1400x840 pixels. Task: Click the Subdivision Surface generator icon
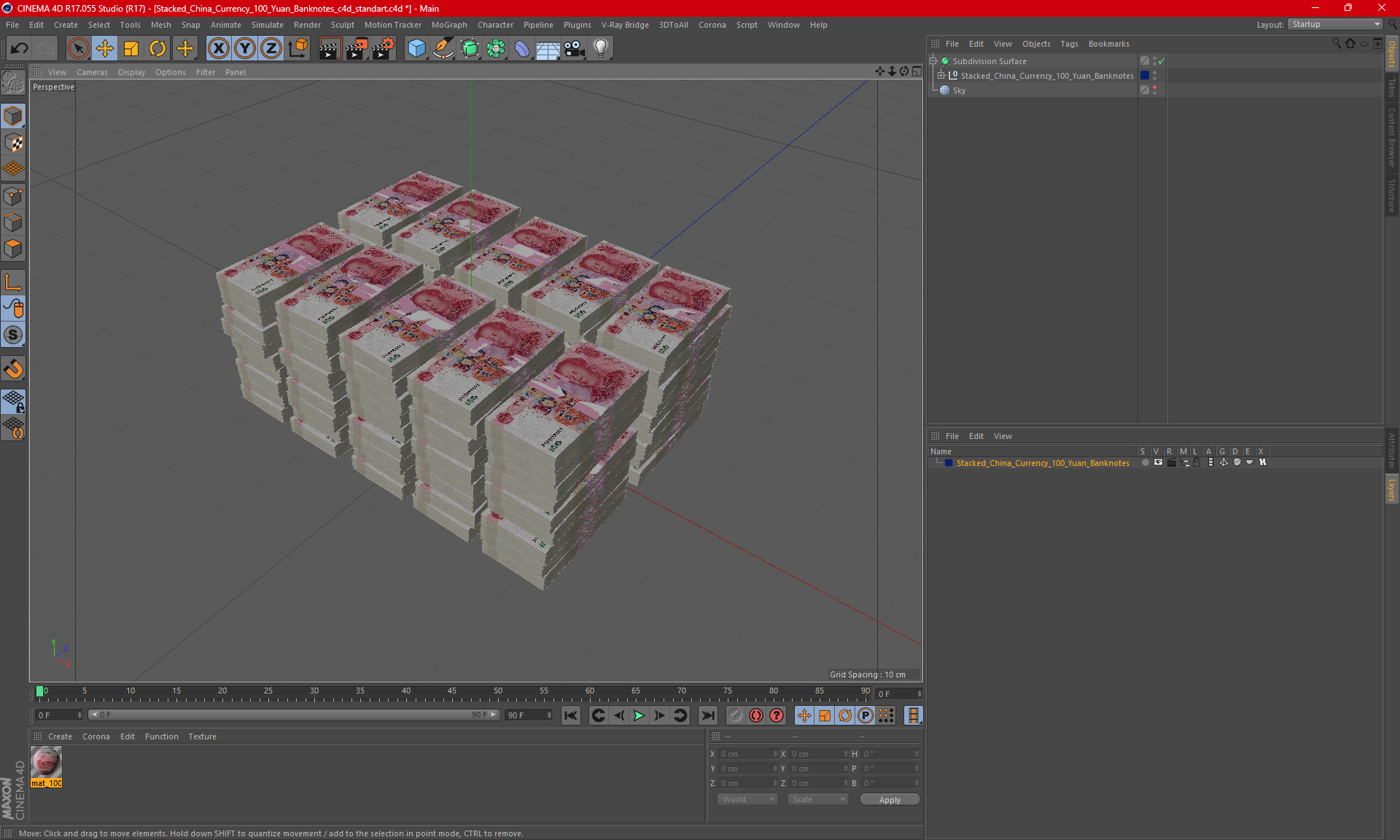tap(470, 49)
